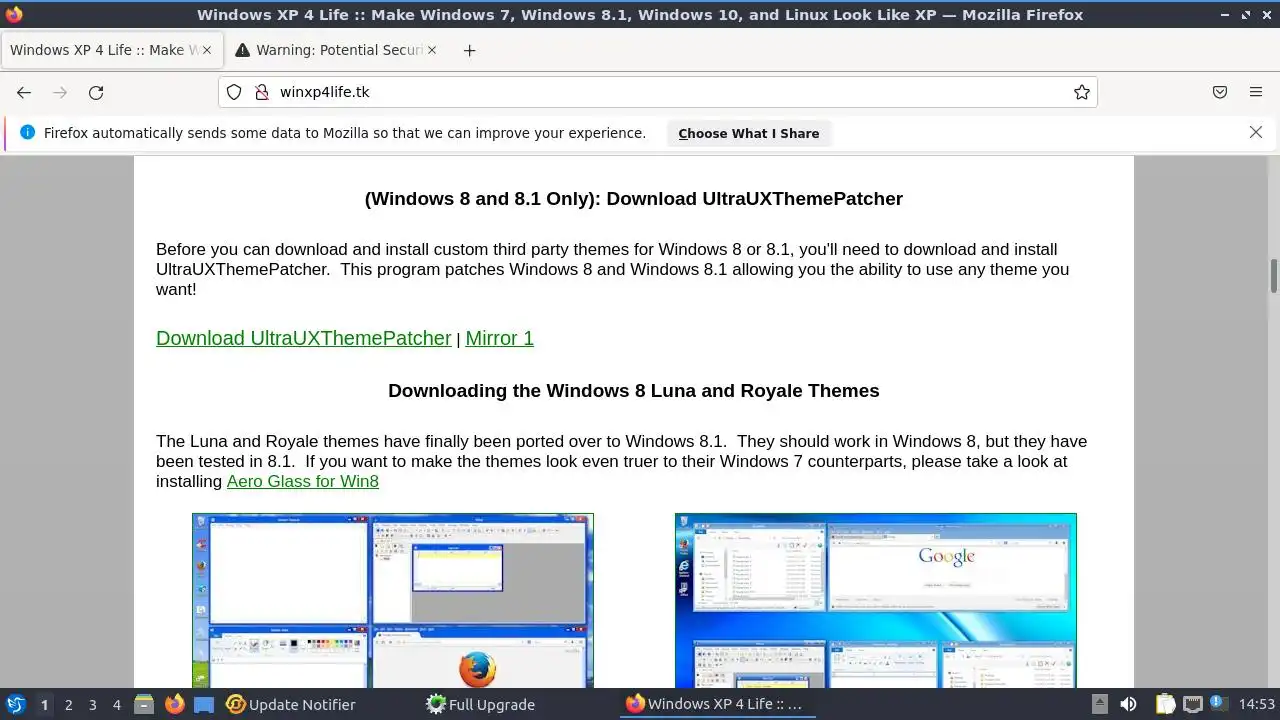Switch to workspace 2 in pager

coord(69,705)
